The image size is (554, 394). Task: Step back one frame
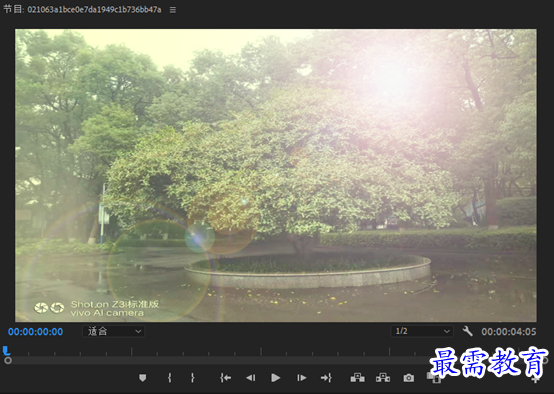pos(251,378)
